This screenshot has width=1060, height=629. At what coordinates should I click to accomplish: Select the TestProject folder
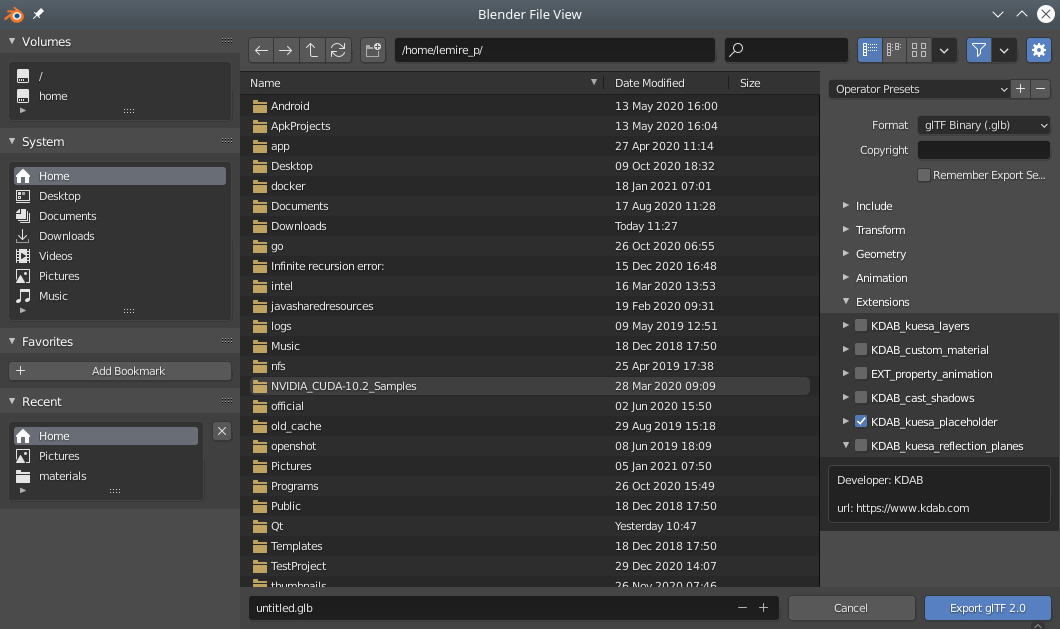point(529,566)
